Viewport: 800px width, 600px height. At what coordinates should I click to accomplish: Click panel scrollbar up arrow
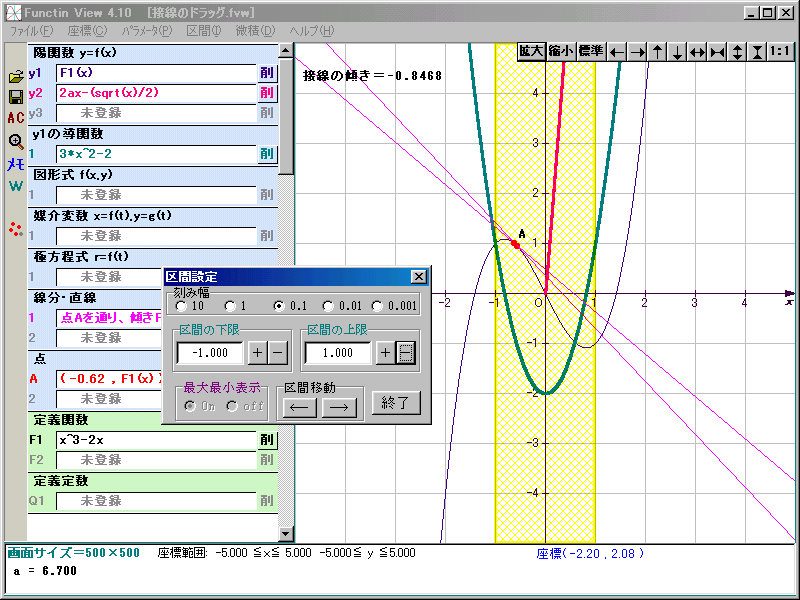[x=286, y=50]
